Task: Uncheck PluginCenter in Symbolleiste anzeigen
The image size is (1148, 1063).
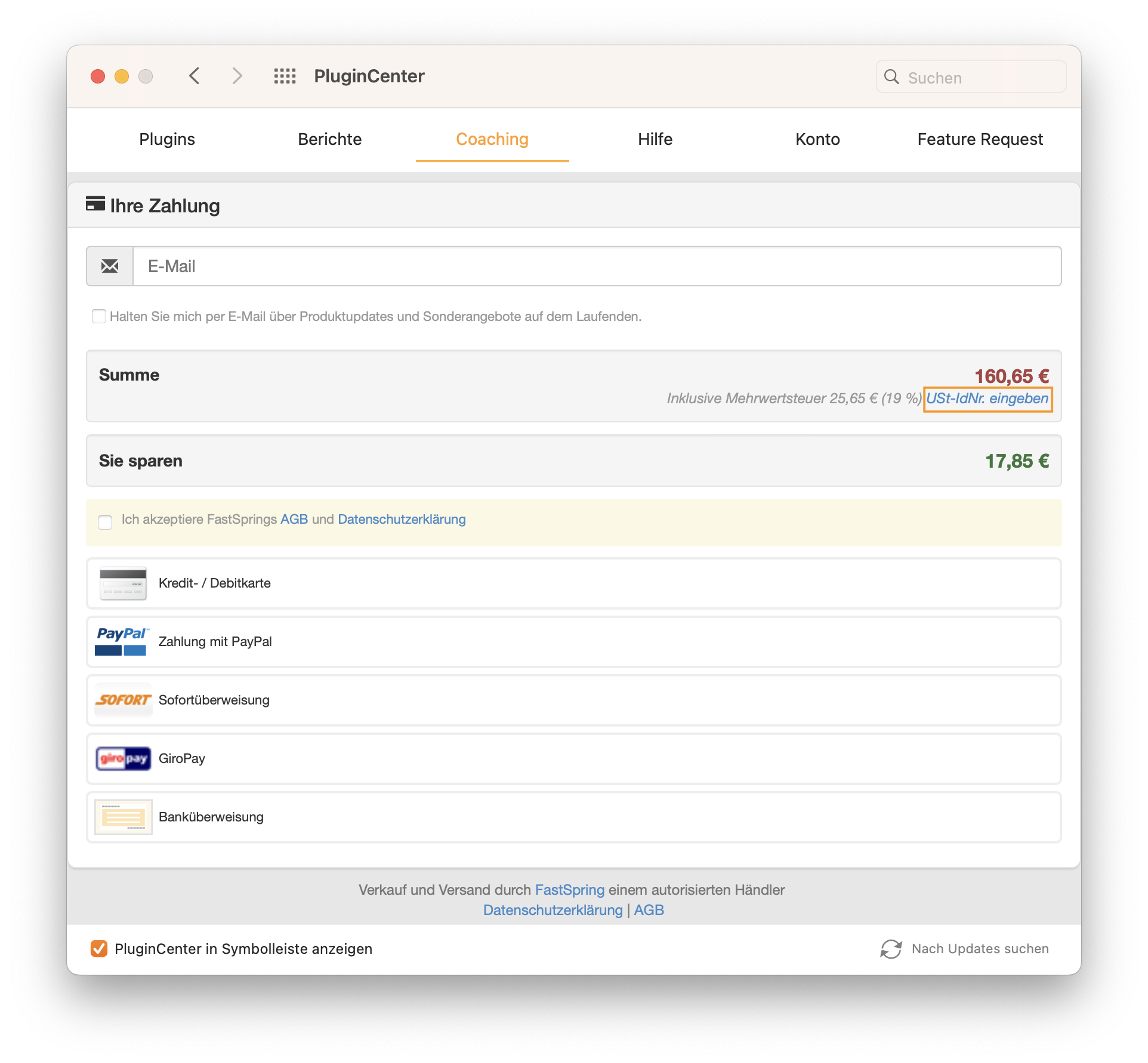Action: click(99, 948)
